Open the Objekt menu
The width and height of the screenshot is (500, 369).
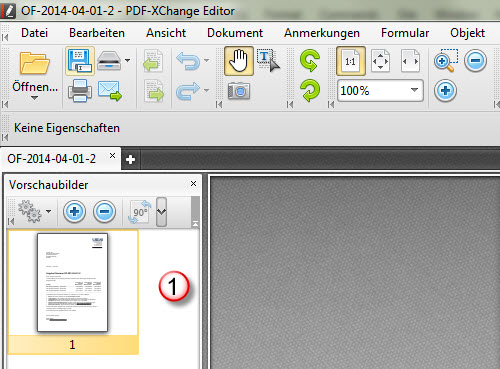(467, 33)
